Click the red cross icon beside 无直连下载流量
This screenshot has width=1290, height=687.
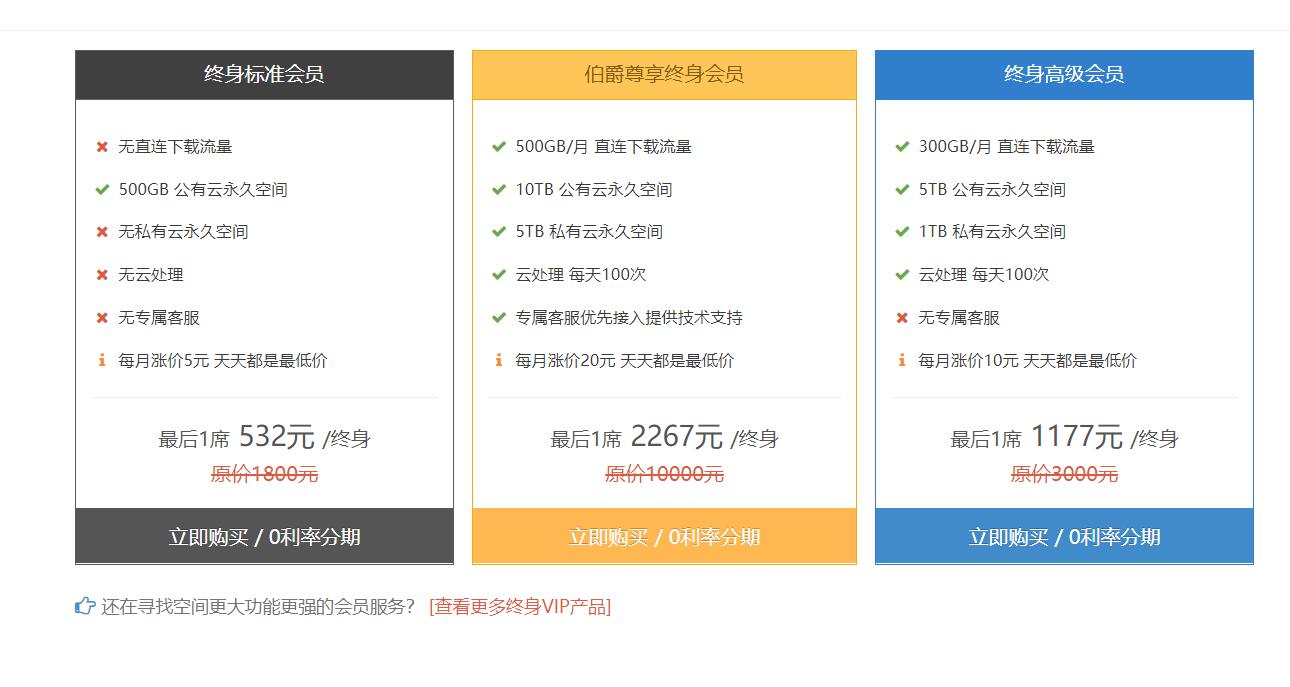click(101, 146)
